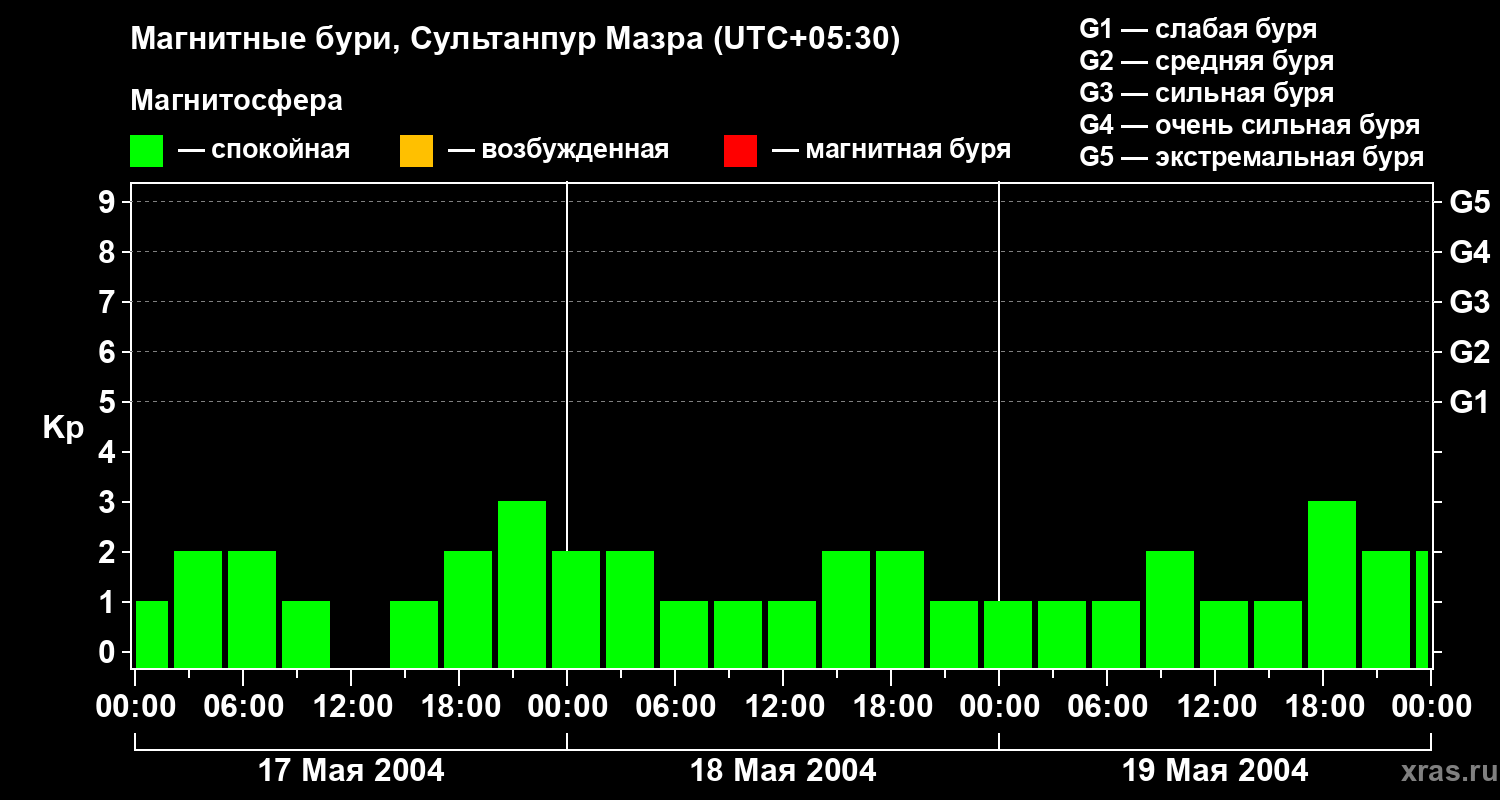This screenshot has width=1500, height=800.
Task: Click the '17 Мая 2004' date label
Action: coord(351,771)
